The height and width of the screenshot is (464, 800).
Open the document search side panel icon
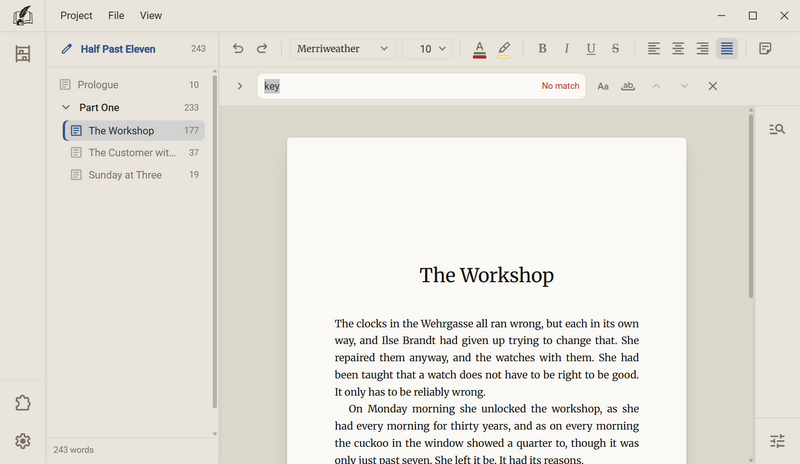point(777,129)
